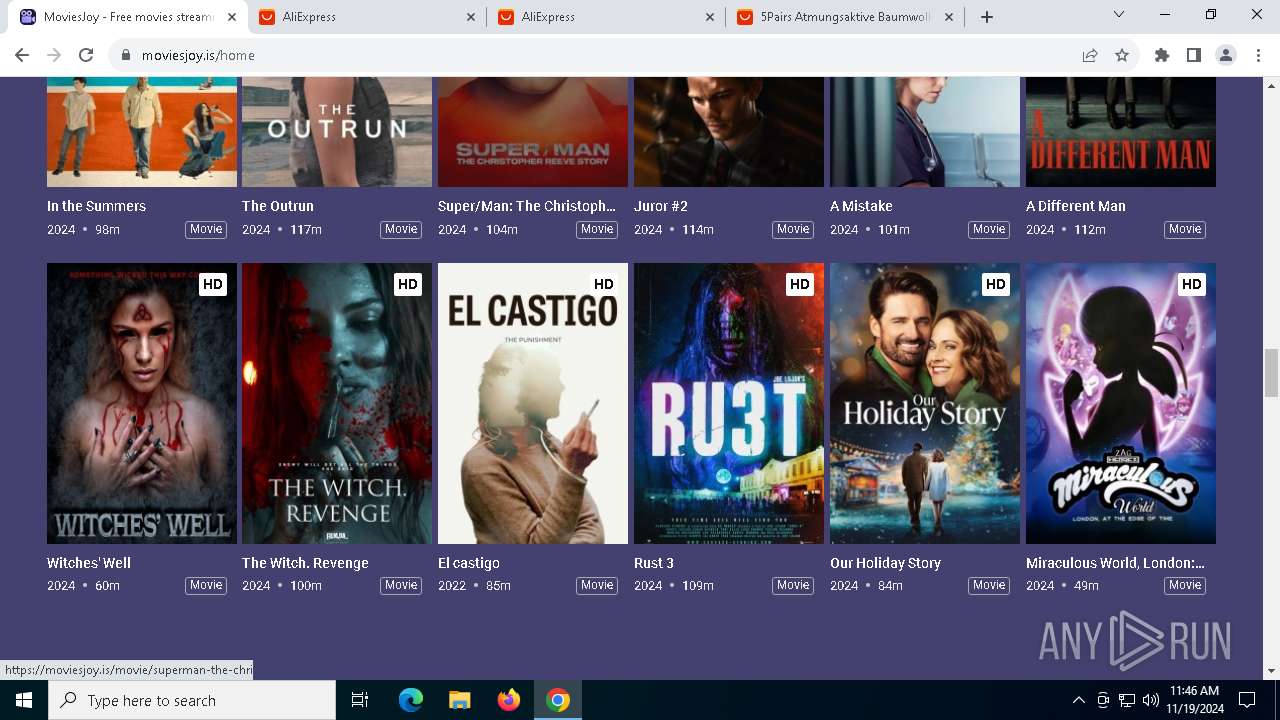Click The Witch. Revenge title link

click(305, 563)
